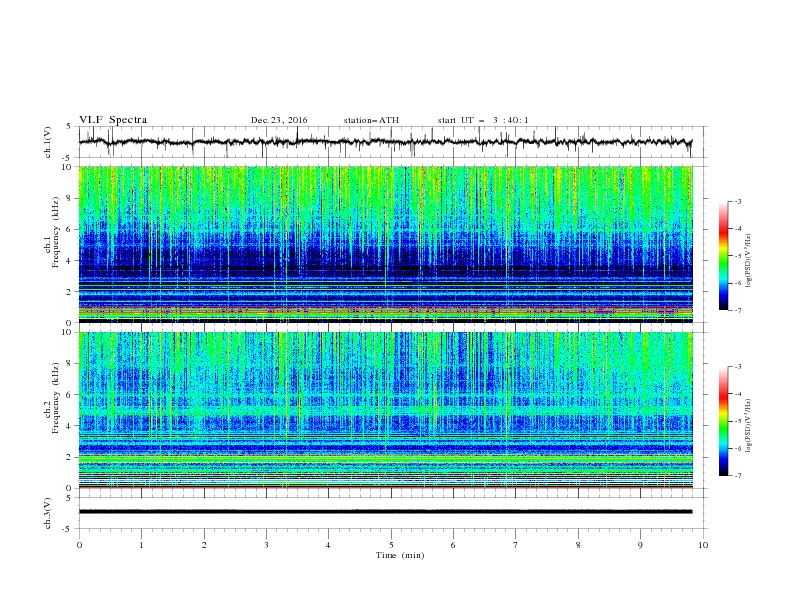Select the "Time (min)" x-axis title
The image size is (792, 612).
coord(400,555)
